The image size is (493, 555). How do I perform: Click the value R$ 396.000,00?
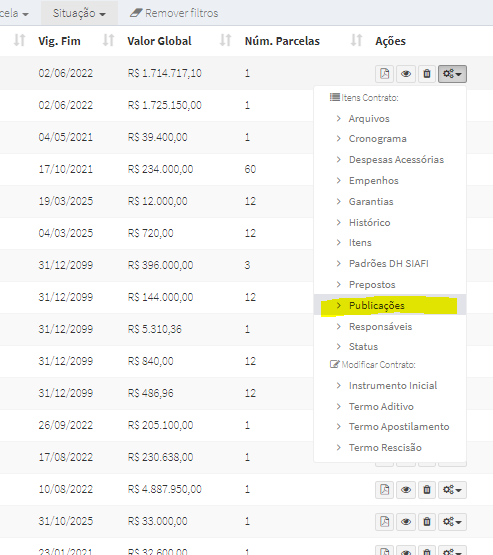tap(160, 265)
